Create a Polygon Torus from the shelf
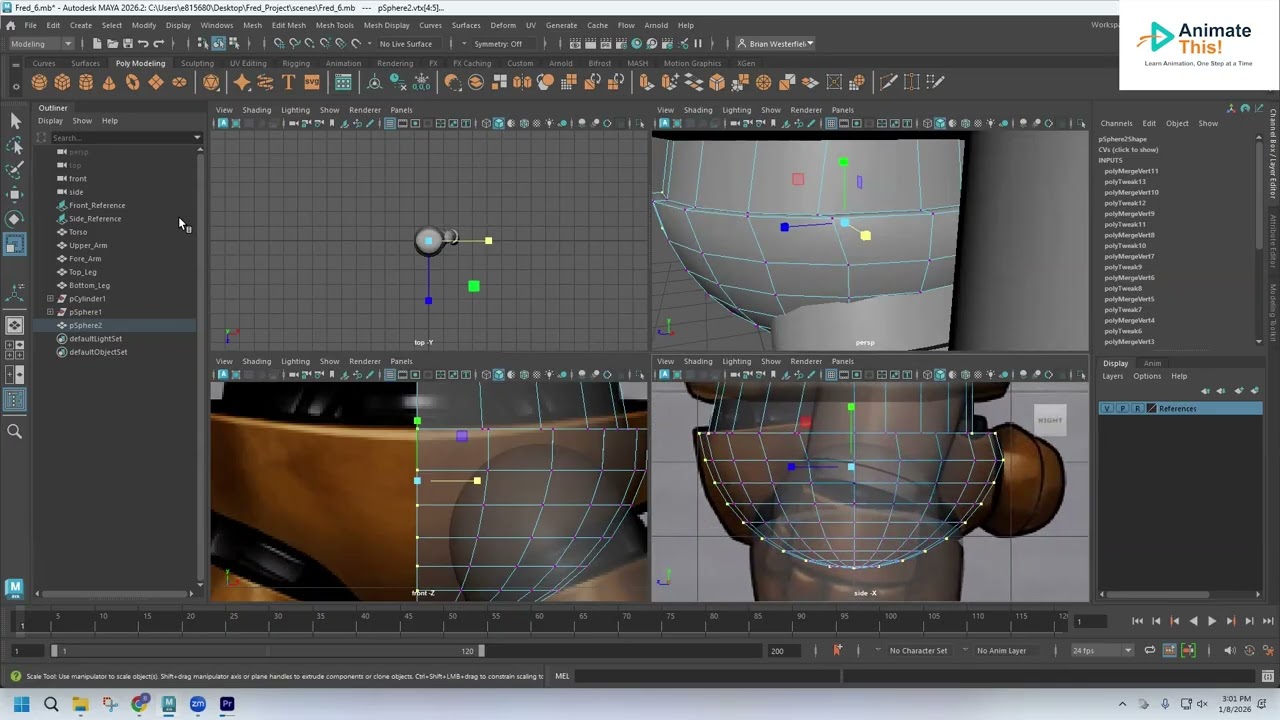 [x=132, y=82]
